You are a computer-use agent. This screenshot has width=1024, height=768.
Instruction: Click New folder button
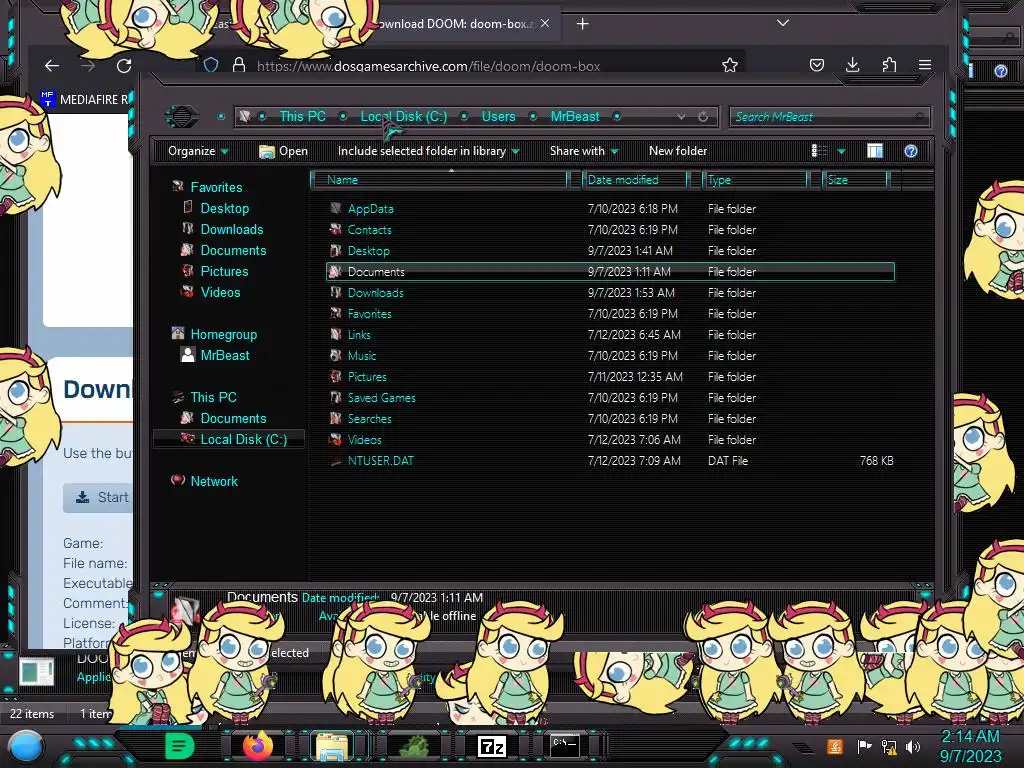pyautogui.click(x=678, y=151)
